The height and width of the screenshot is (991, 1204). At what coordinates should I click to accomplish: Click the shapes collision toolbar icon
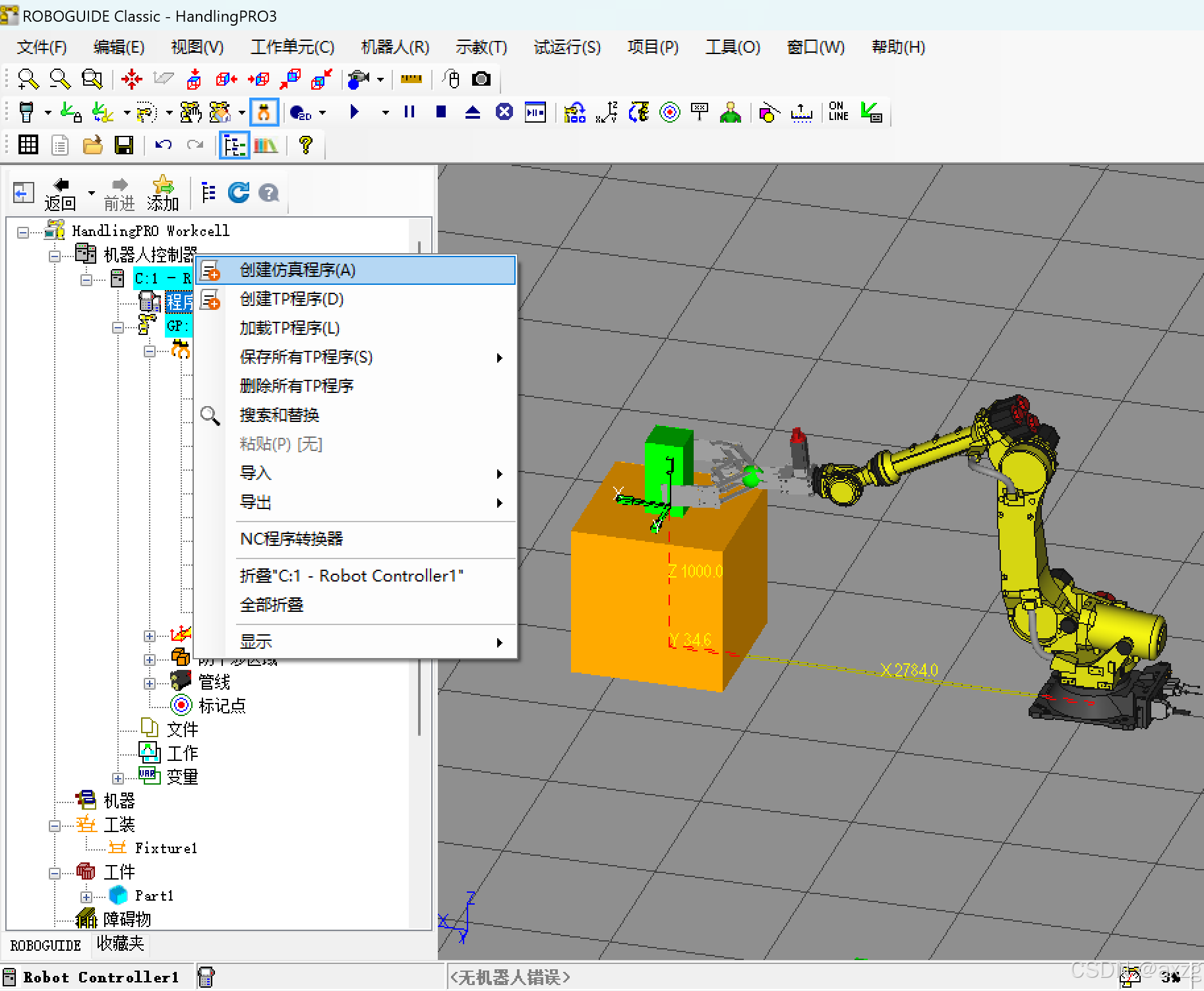pos(769,113)
